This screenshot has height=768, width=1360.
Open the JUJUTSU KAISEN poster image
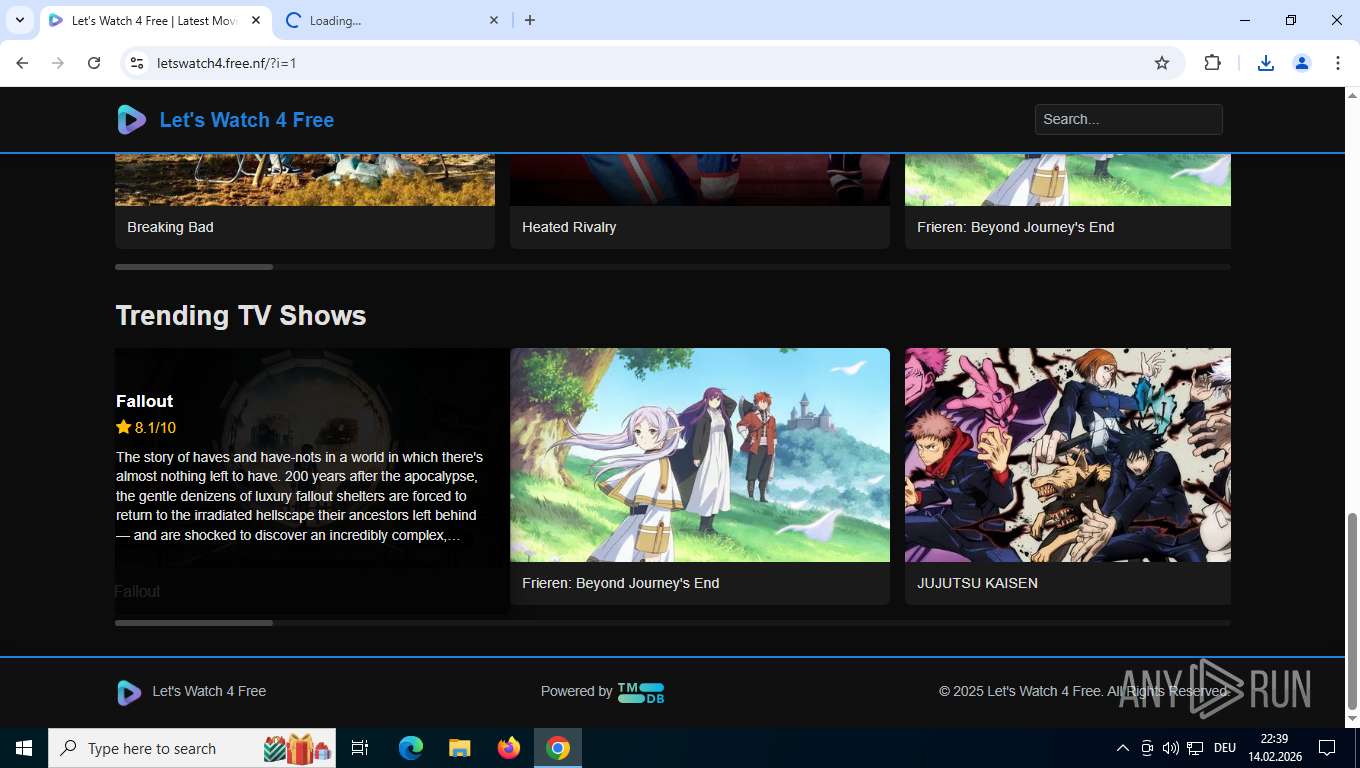point(1068,455)
